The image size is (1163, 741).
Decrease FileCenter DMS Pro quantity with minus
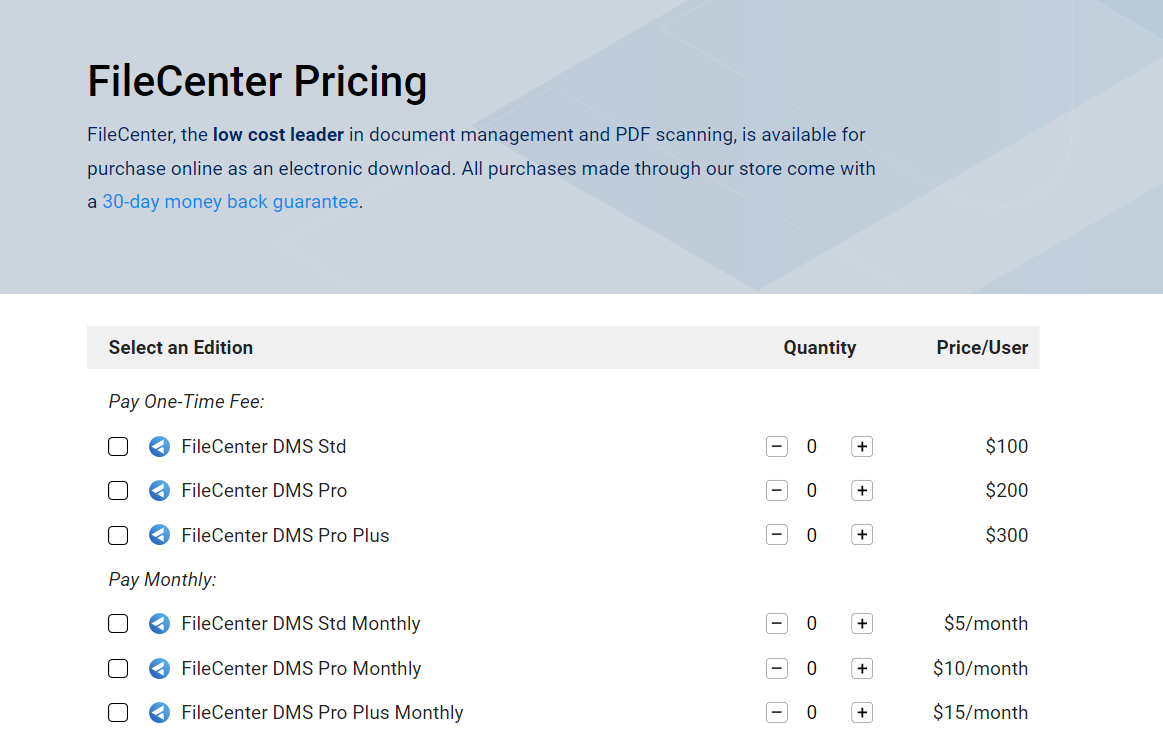click(777, 491)
